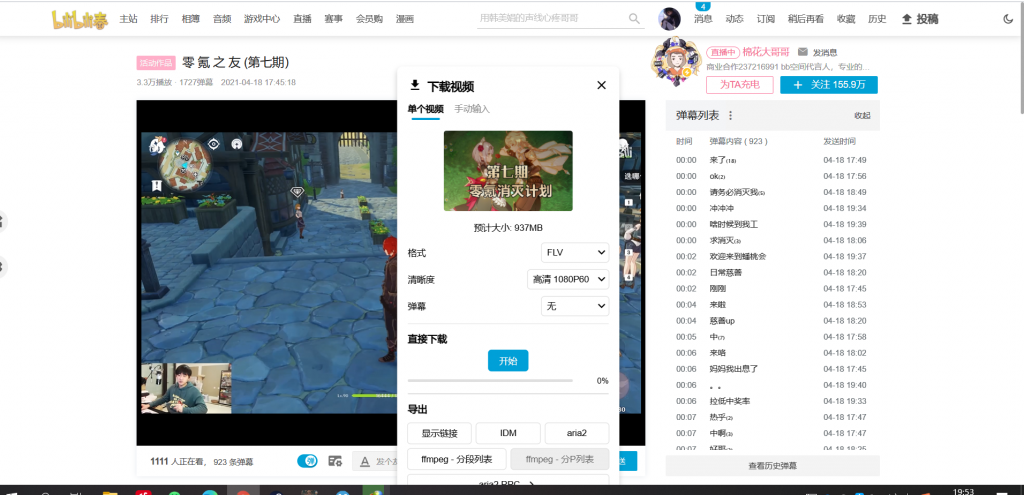Sort danmaku by 发送时间 column header
The image size is (1024, 495).
click(839, 141)
